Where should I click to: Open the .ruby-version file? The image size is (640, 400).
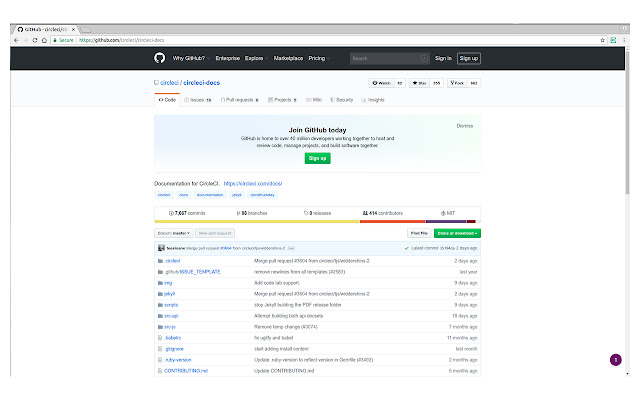pos(178,360)
